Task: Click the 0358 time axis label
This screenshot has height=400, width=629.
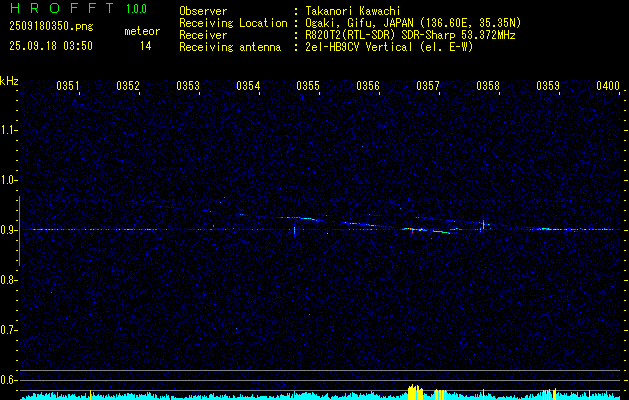Action: tap(488, 86)
